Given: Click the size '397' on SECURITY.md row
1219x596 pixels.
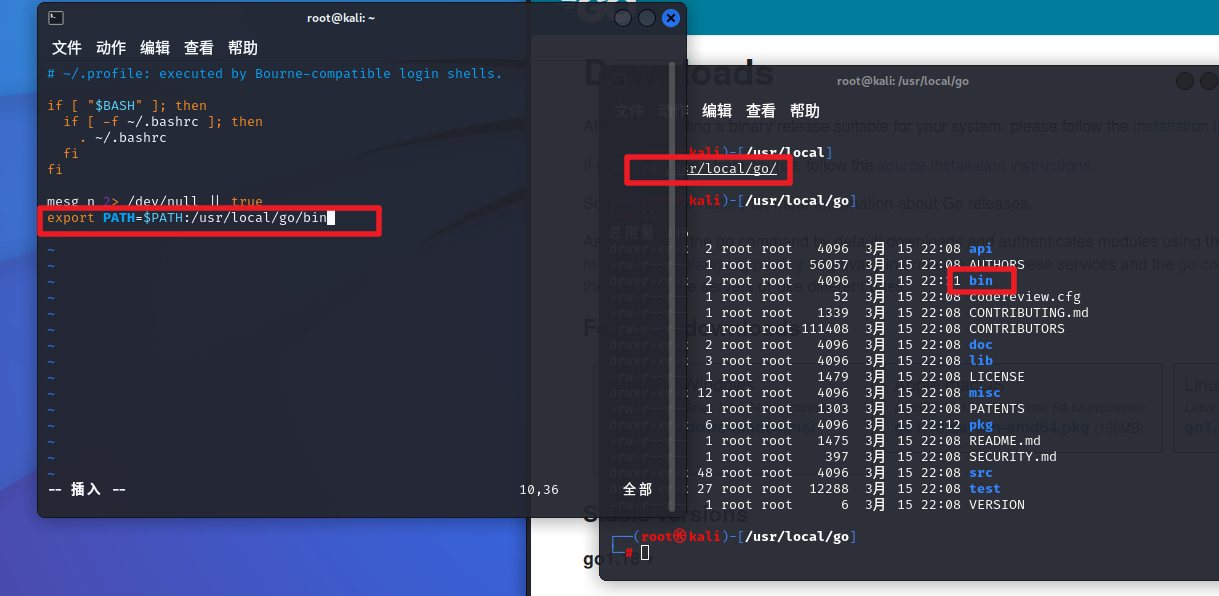Looking at the screenshot, I should point(837,456).
